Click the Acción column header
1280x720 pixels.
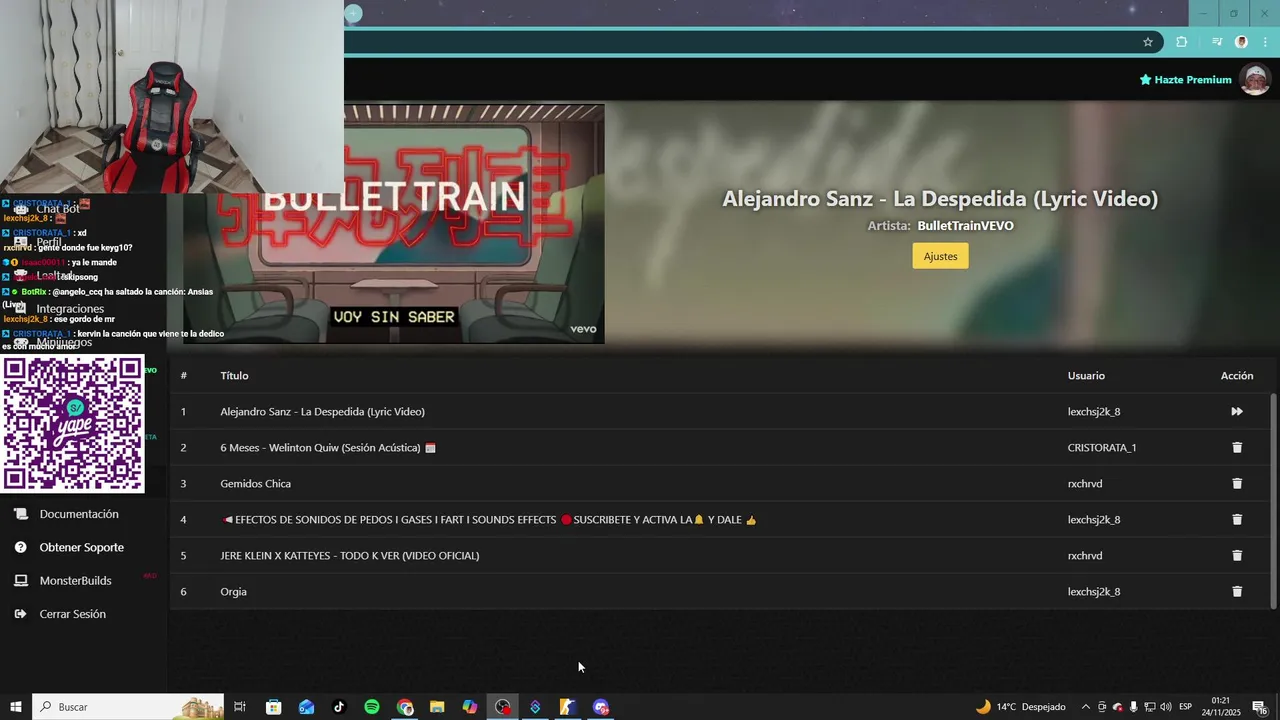[x=1237, y=375]
